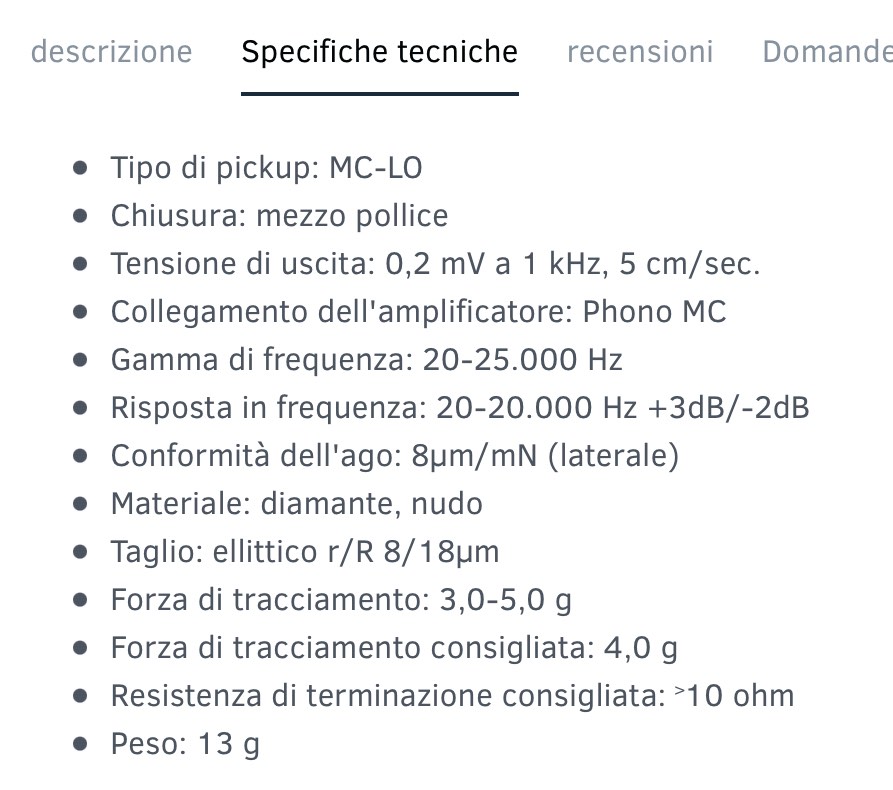Switch to the descrizione tab
The height and width of the screenshot is (790, 893).
pos(112,52)
